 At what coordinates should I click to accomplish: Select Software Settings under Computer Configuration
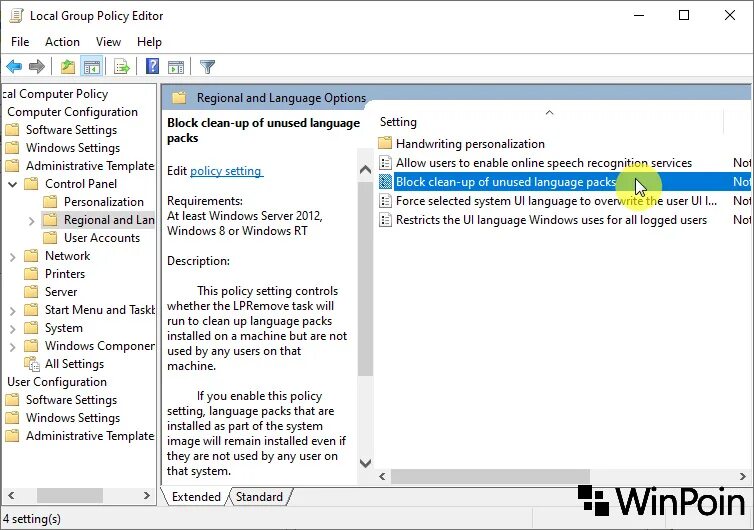pyautogui.click(x=71, y=130)
